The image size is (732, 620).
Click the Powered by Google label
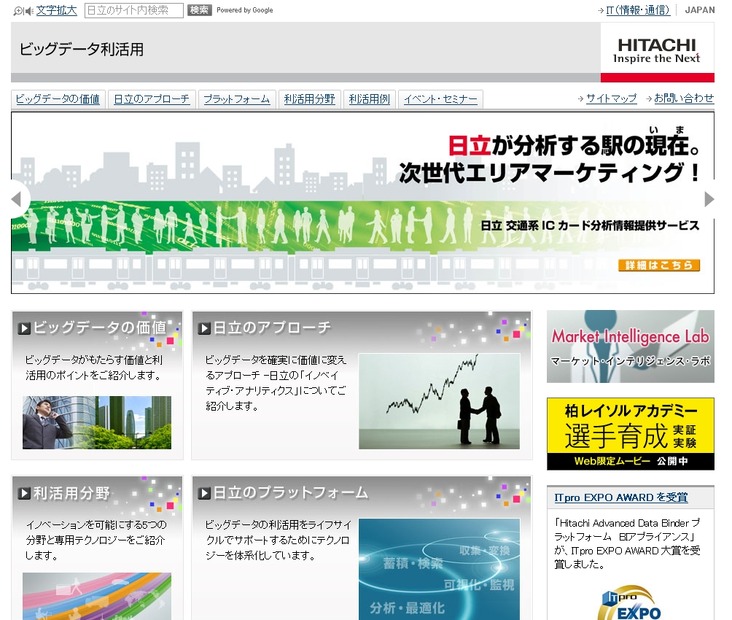pos(245,10)
